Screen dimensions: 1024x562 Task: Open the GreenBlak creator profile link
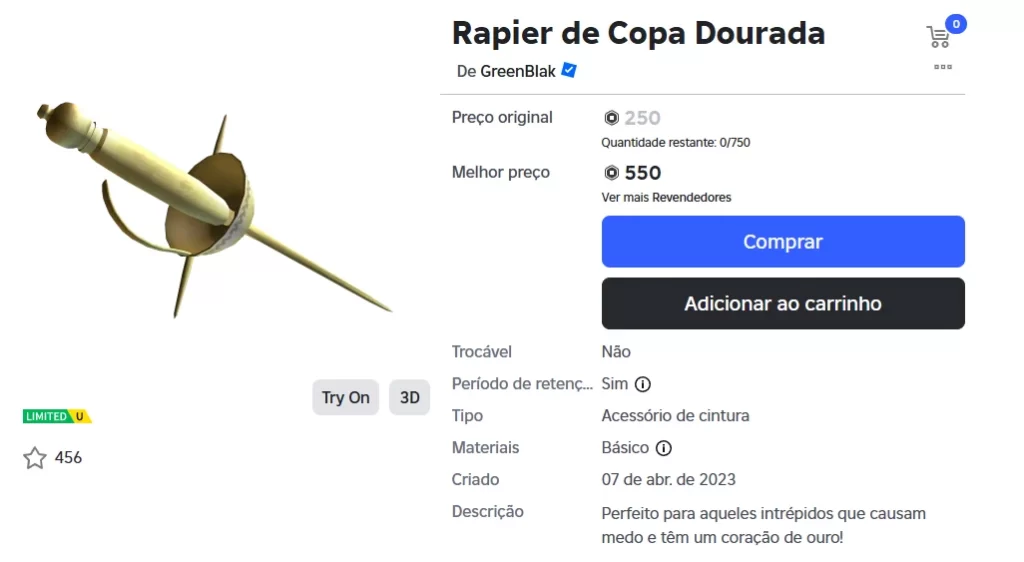(x=517, y=71)
